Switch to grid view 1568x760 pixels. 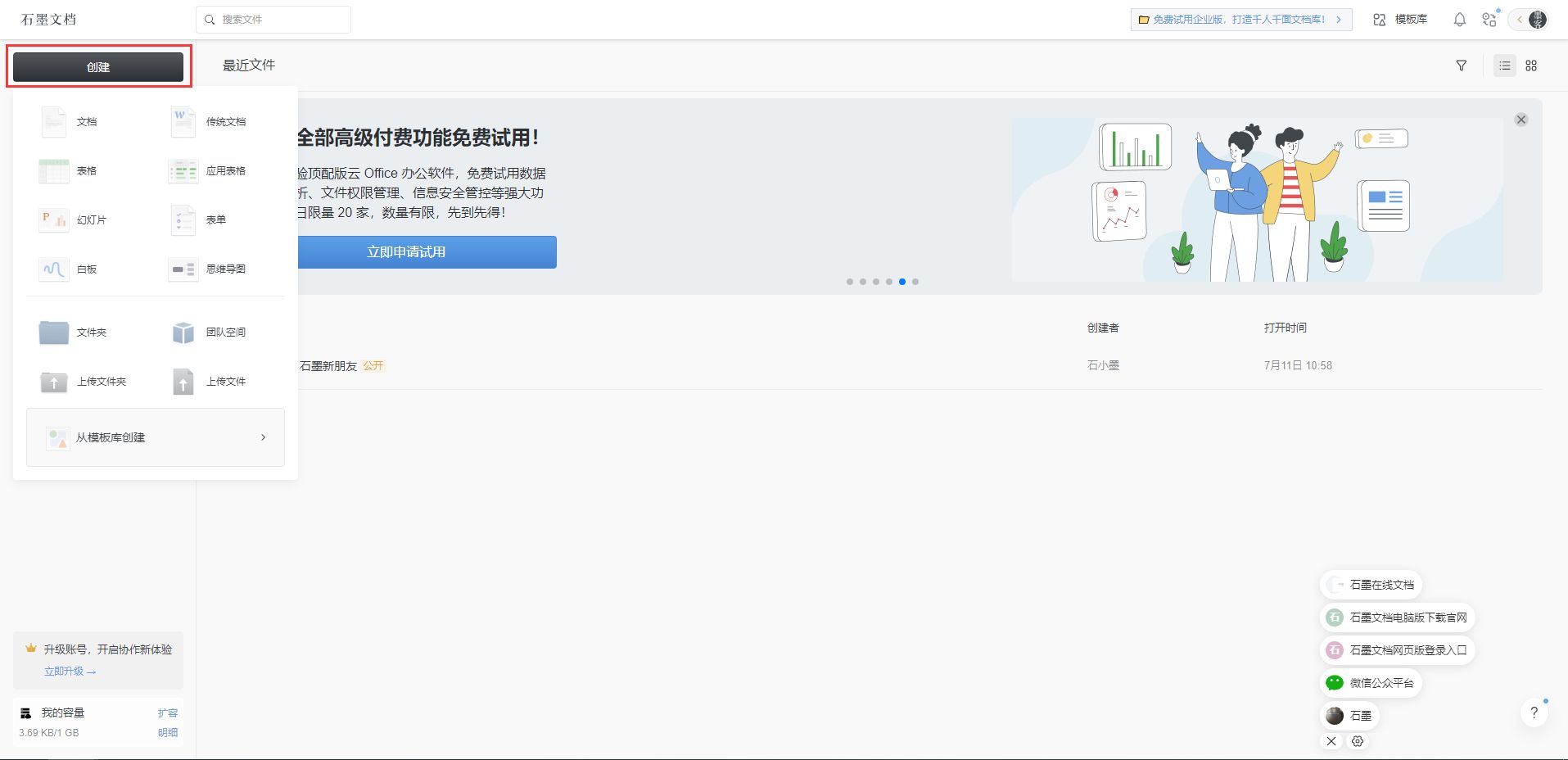(x=1531, y=66)
